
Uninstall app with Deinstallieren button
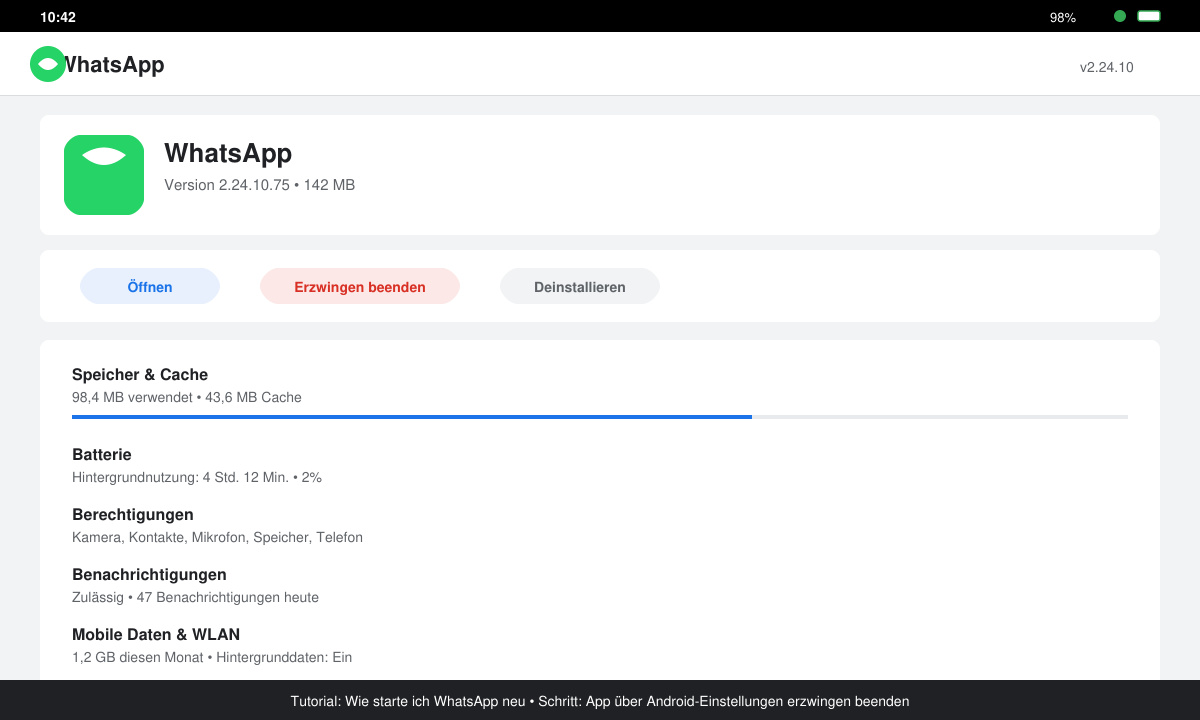pos(580,286)
